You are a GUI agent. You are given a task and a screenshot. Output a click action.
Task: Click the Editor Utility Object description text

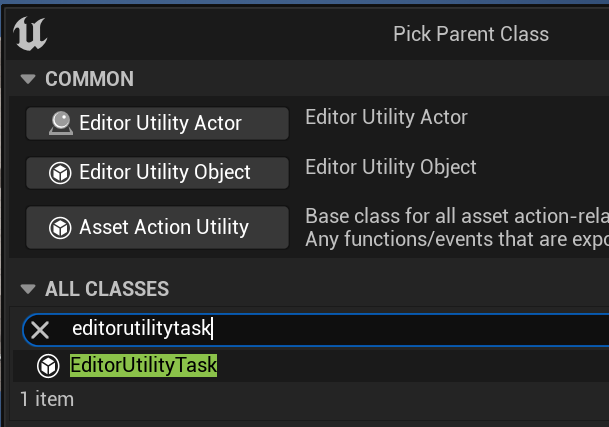tap(391, 167)
